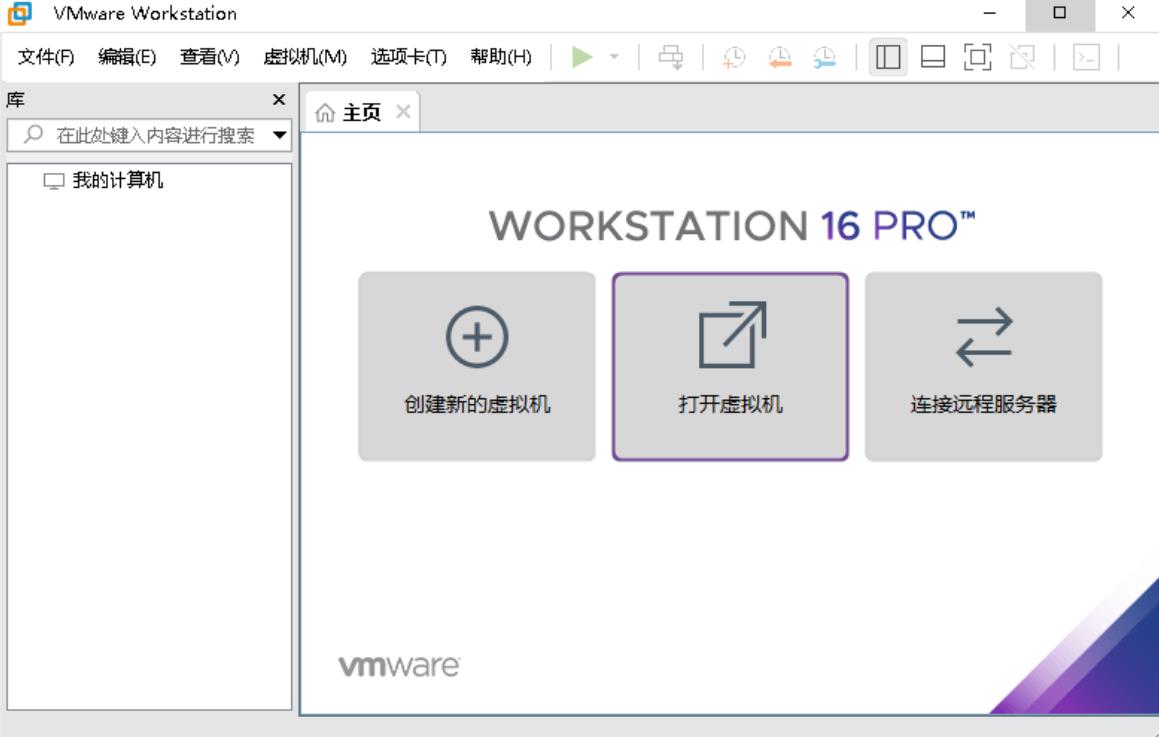
Task: Click the green power on play button
Action: 582,57
